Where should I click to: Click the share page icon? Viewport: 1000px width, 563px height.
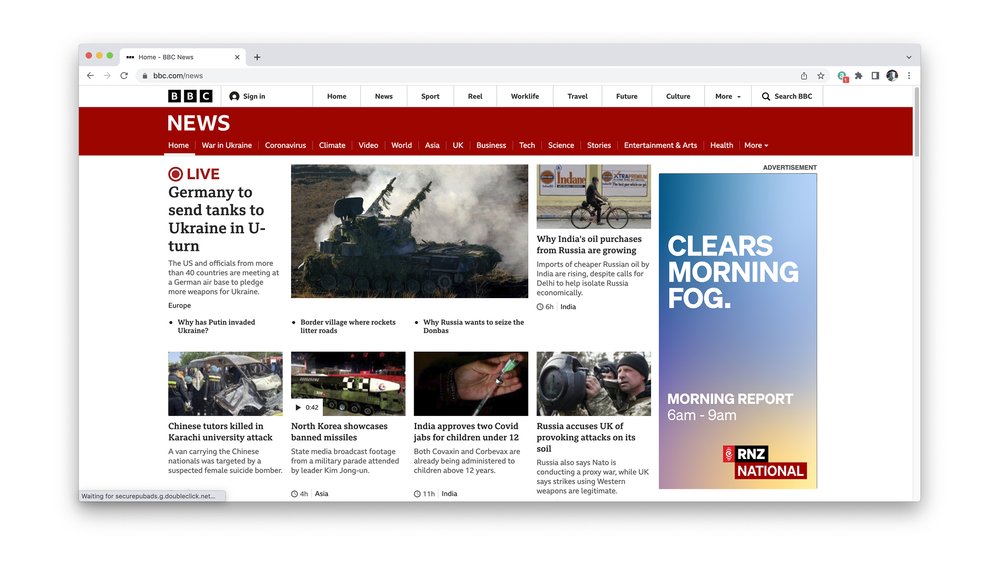click(804, 75)
